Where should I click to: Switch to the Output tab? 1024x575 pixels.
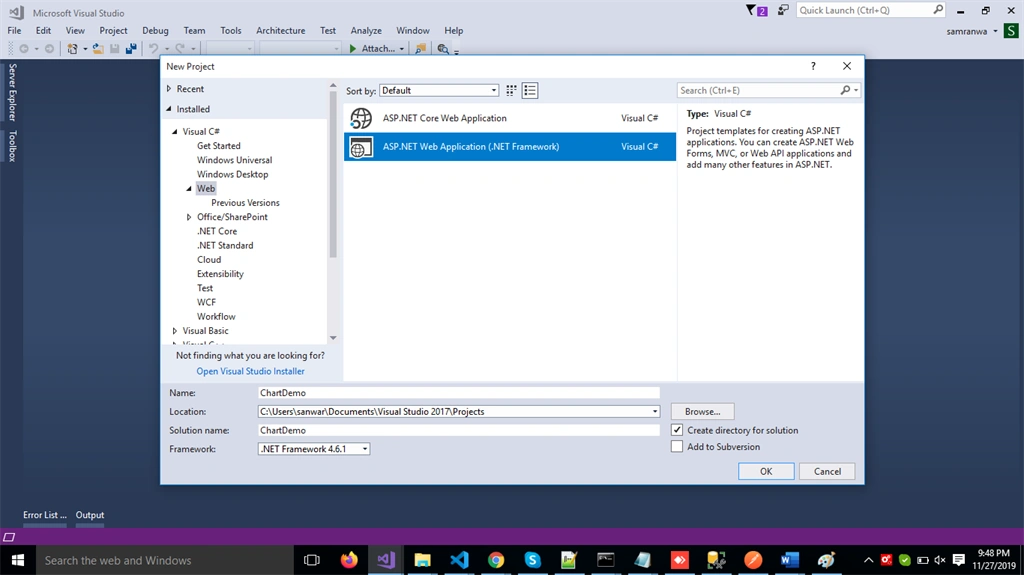[89, 515]
